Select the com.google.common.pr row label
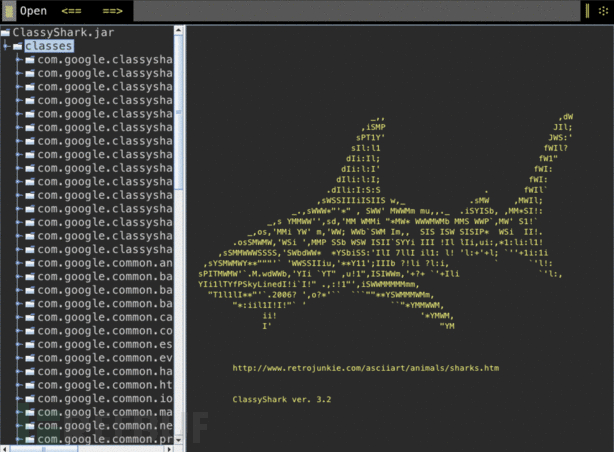This screenshot has height=452, width=614. tap(105, 439)
